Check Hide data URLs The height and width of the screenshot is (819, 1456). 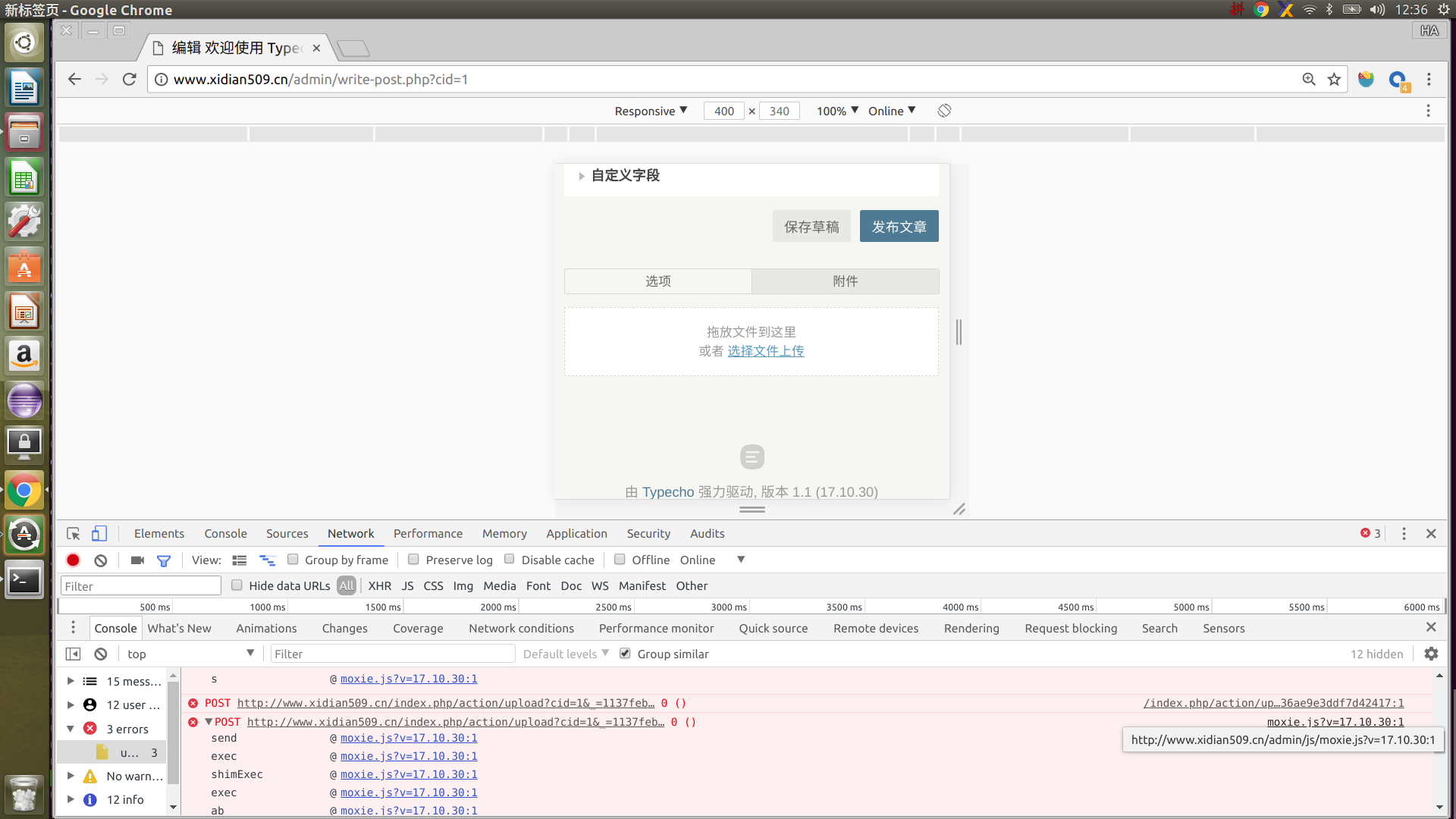click(237, 585)
